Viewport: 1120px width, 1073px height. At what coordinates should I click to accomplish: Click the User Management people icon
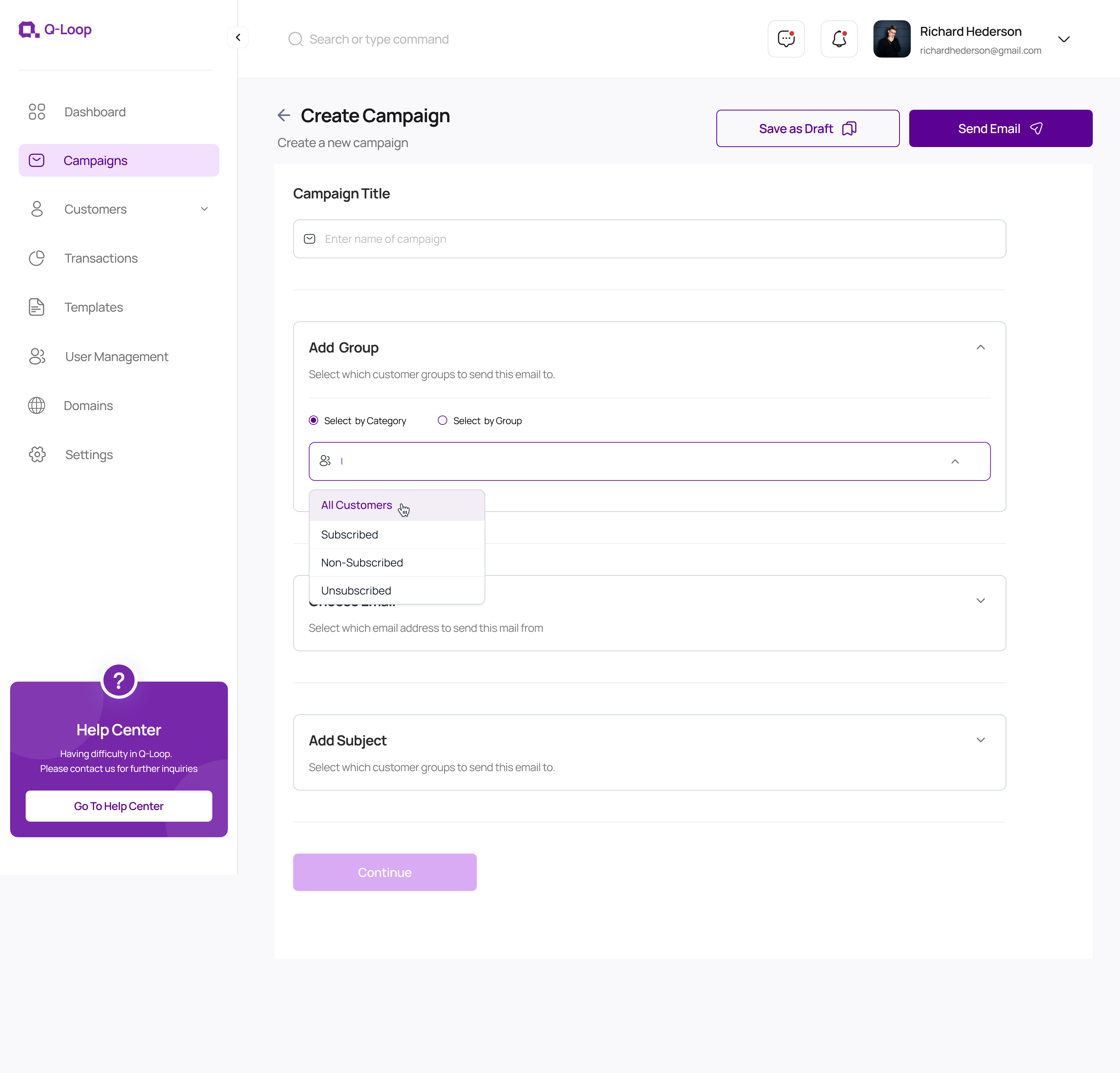pyautogui.click(x=37, y=356)
